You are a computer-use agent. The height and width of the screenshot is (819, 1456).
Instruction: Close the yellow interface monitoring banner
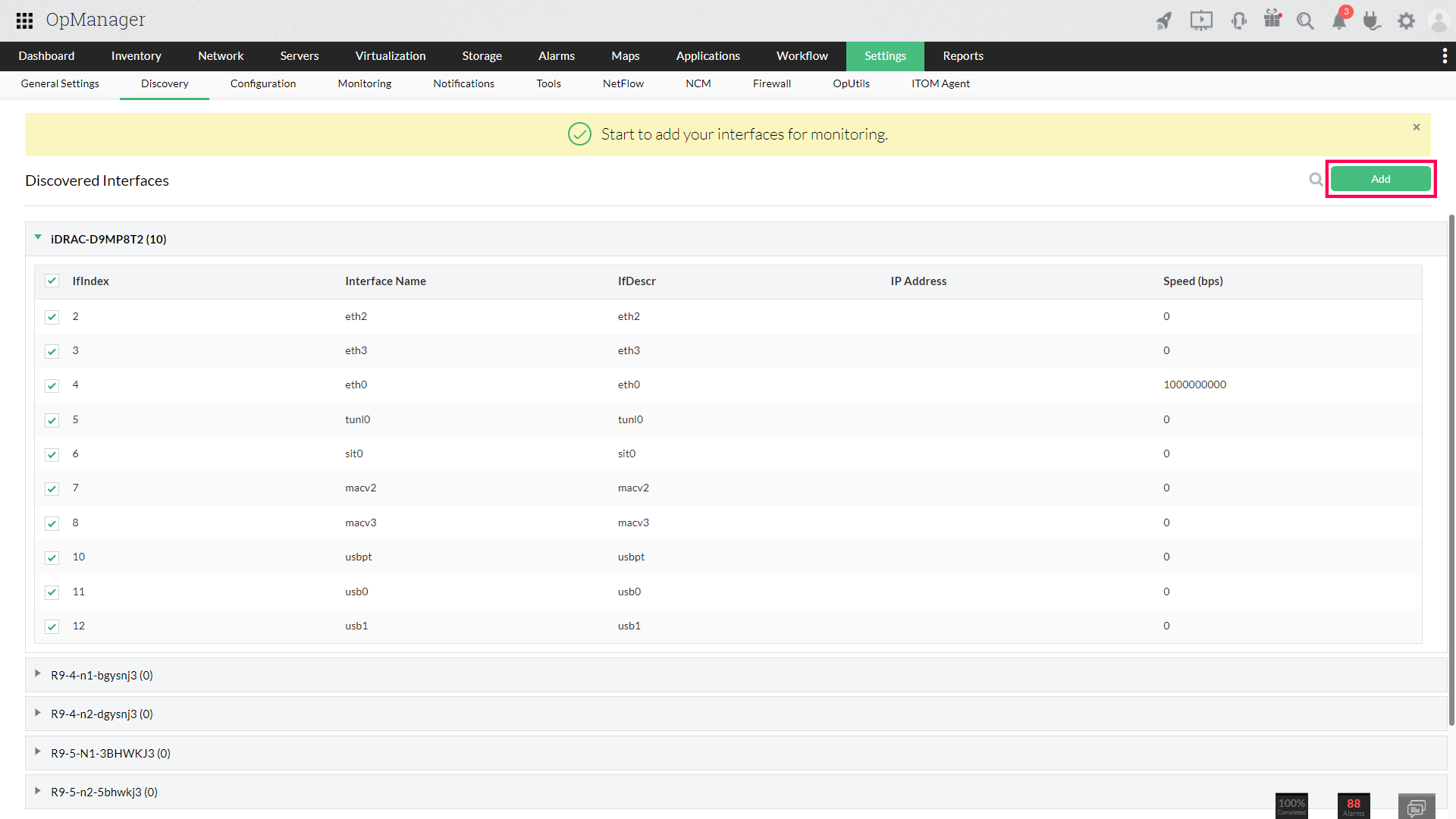click(x=1416, y=127)
